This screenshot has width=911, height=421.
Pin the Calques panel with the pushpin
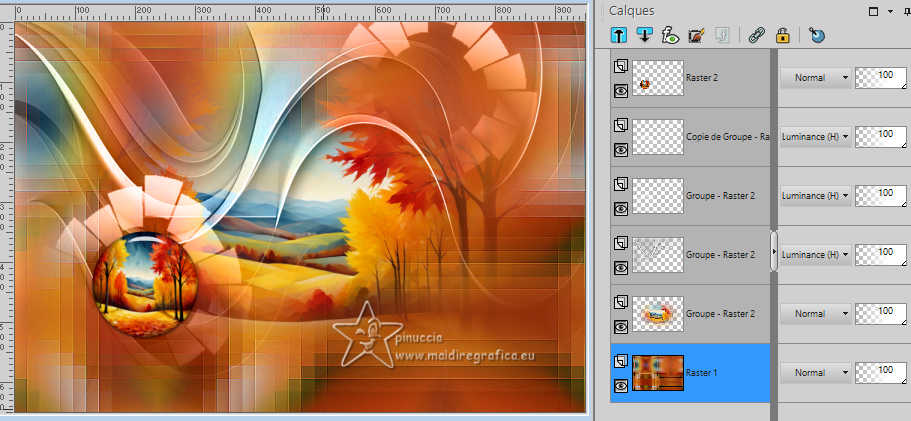[x=907, y=11]
